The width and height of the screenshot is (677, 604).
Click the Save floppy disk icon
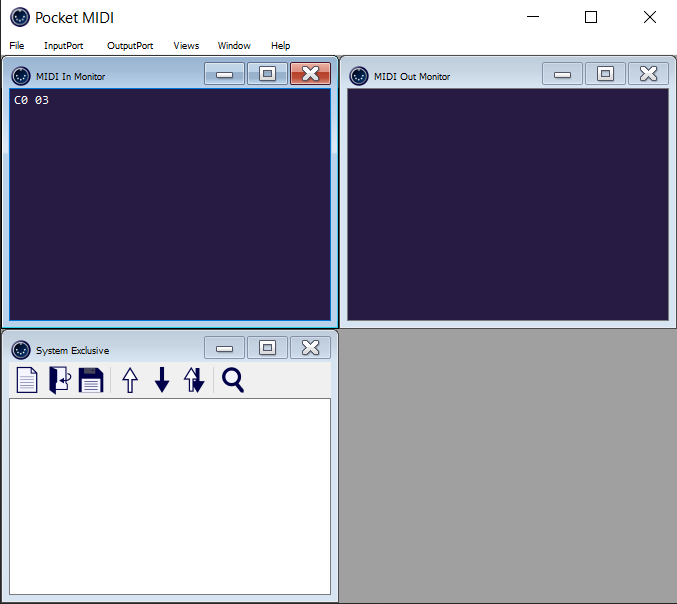point(91,380)
